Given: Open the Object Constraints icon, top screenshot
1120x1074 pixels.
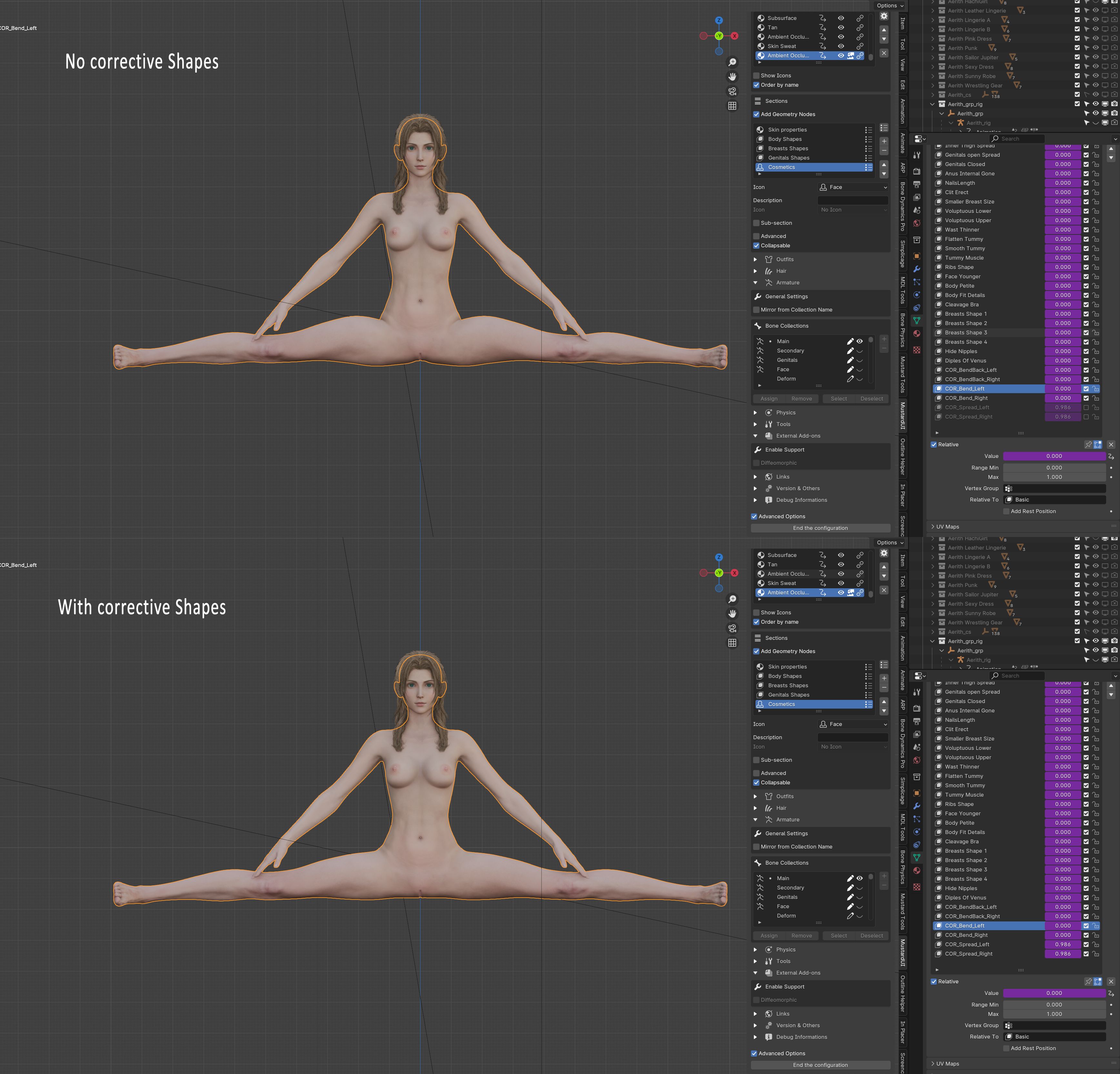Looking at the screenshot, I should (916, 308).
